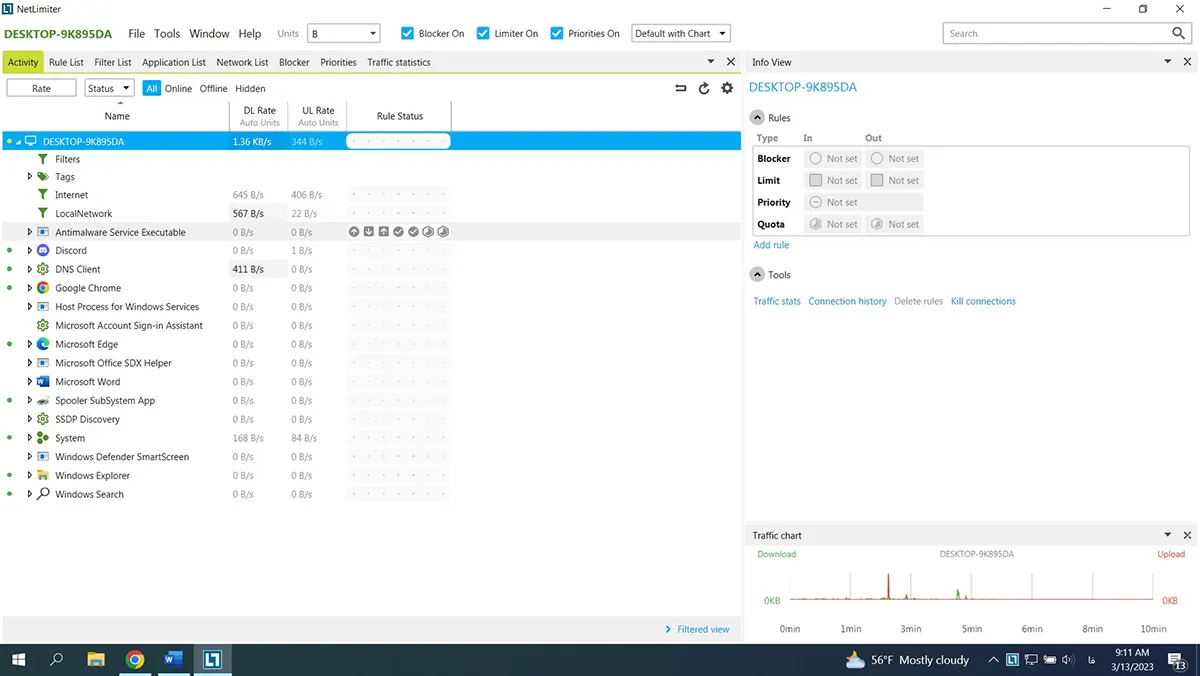Open the Traffic stats link
This screenshot has width=1200, height=676.
pos(777,301)
